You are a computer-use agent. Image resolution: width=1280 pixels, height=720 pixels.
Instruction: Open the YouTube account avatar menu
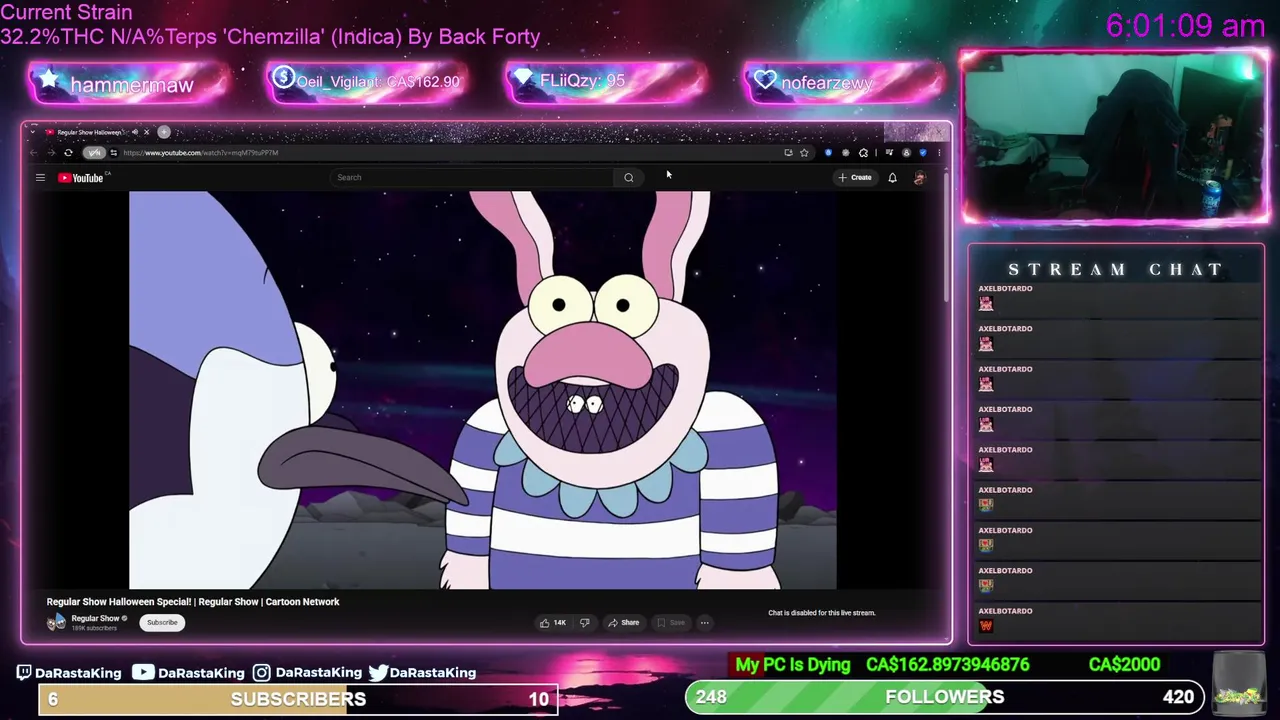tap(920, 178)
